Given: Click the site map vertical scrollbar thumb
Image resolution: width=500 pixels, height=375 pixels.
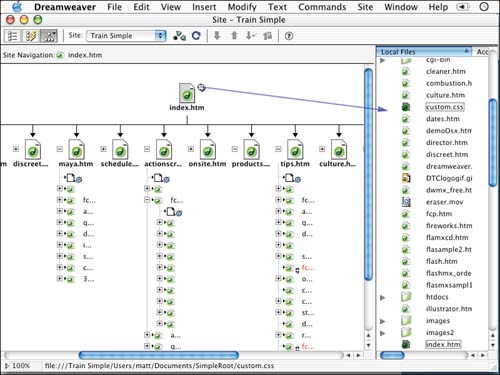Looking at the screenshot, I should tap(368, 174).
